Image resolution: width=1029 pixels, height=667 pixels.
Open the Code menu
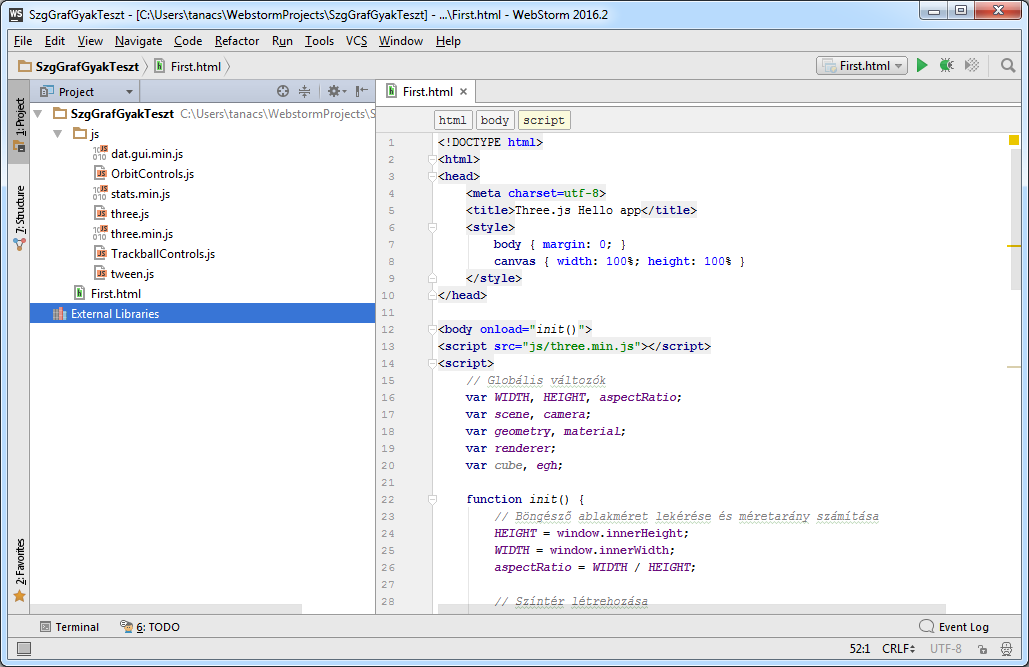pyautogui.click(x=188, y=41)
